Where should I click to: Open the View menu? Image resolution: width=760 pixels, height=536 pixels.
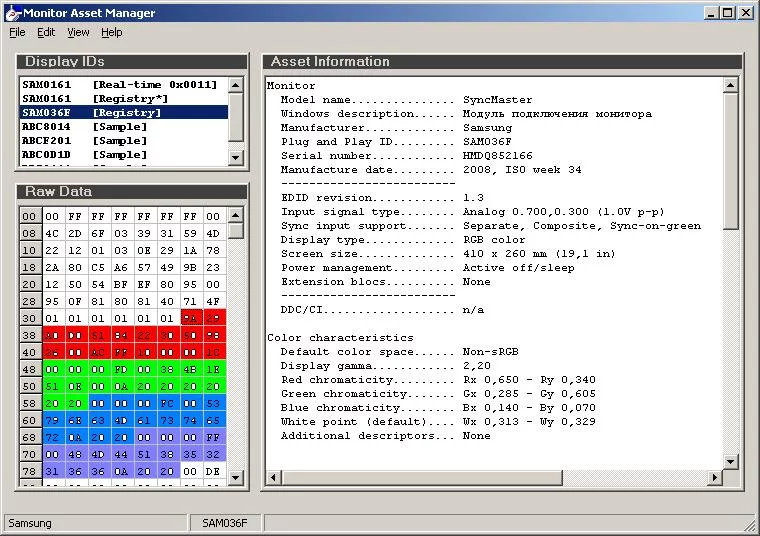coord(78,32)
